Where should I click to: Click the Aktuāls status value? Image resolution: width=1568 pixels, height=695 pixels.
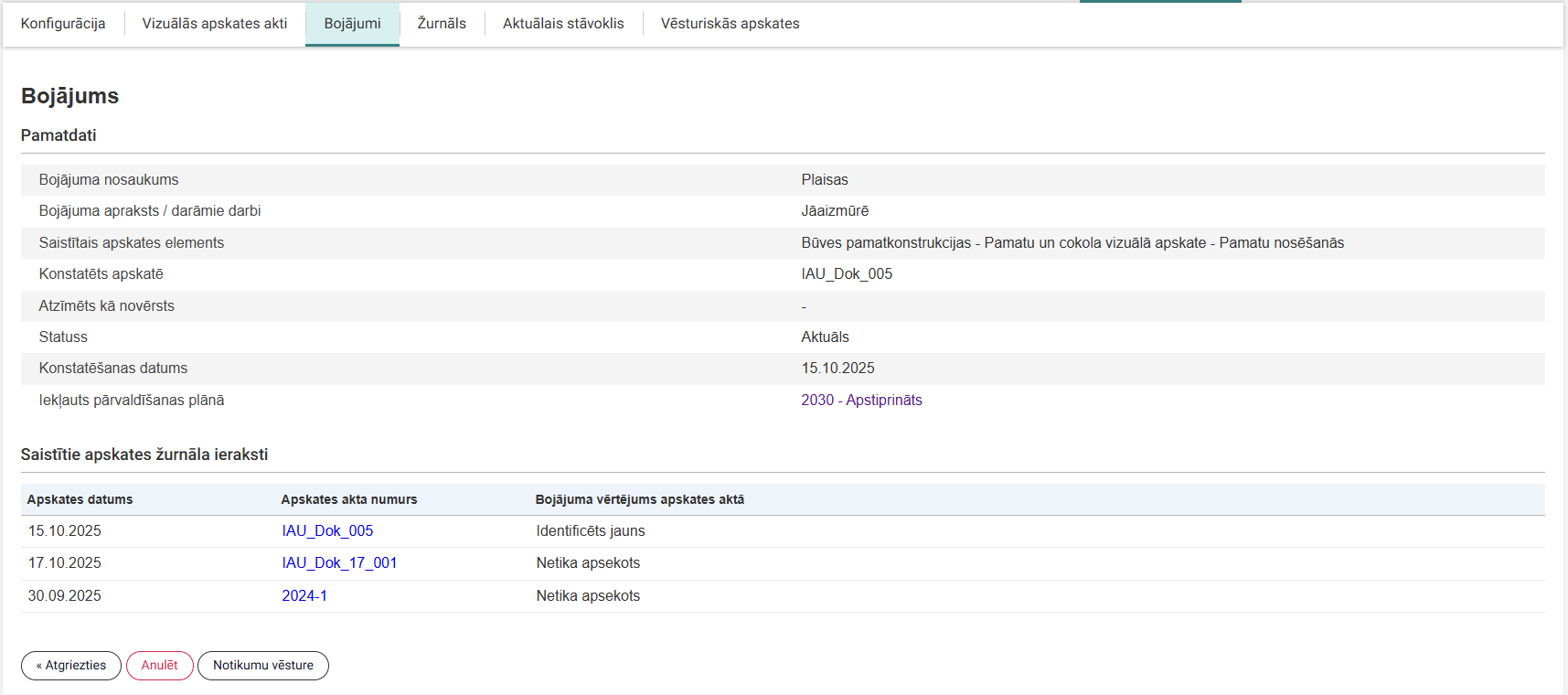point(825,337)
